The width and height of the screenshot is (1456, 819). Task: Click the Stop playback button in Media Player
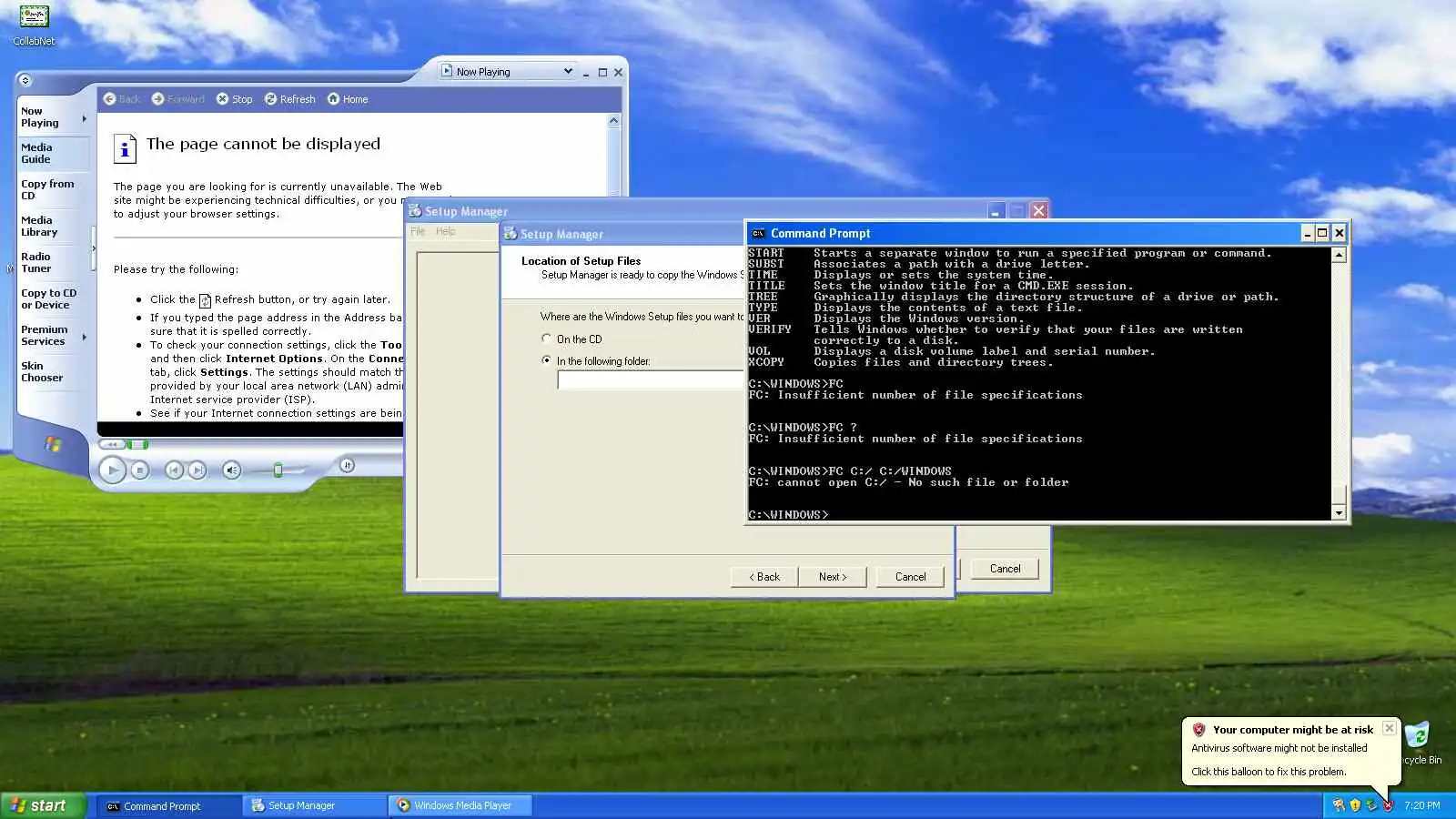(139, 470)
